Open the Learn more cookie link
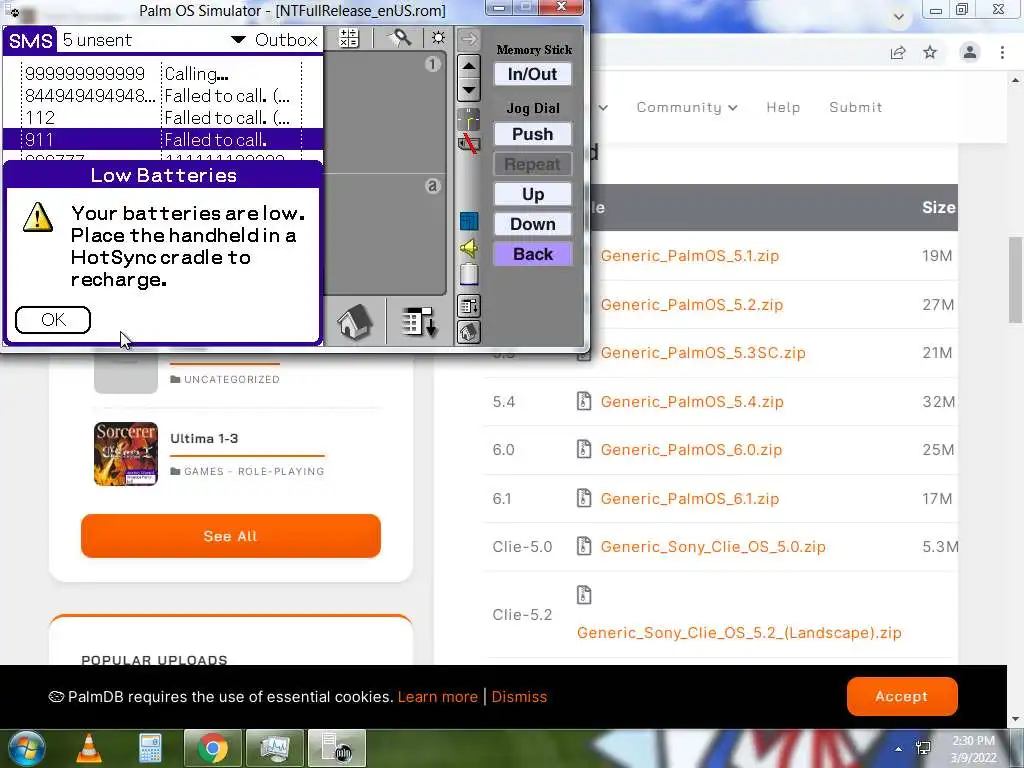The image size is (1024, 768). [438, 697]
